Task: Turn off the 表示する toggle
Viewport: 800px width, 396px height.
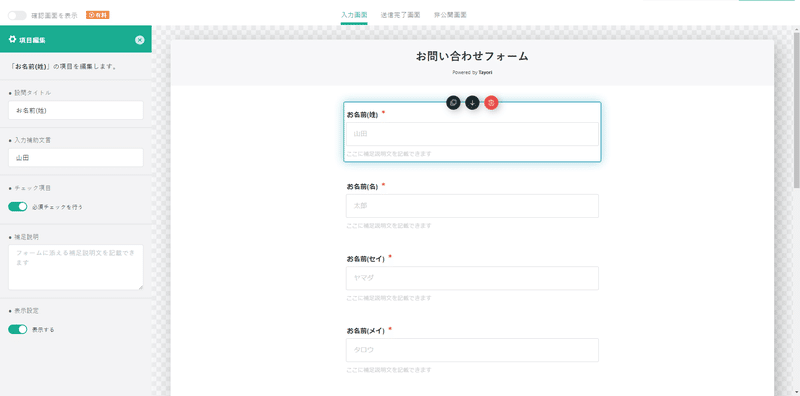Action: click(x=17, y=330)
